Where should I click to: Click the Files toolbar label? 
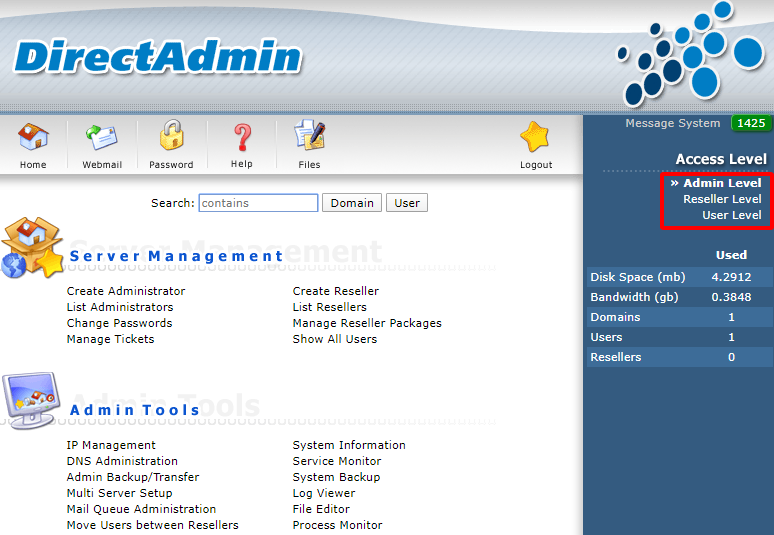click(310, 165)
